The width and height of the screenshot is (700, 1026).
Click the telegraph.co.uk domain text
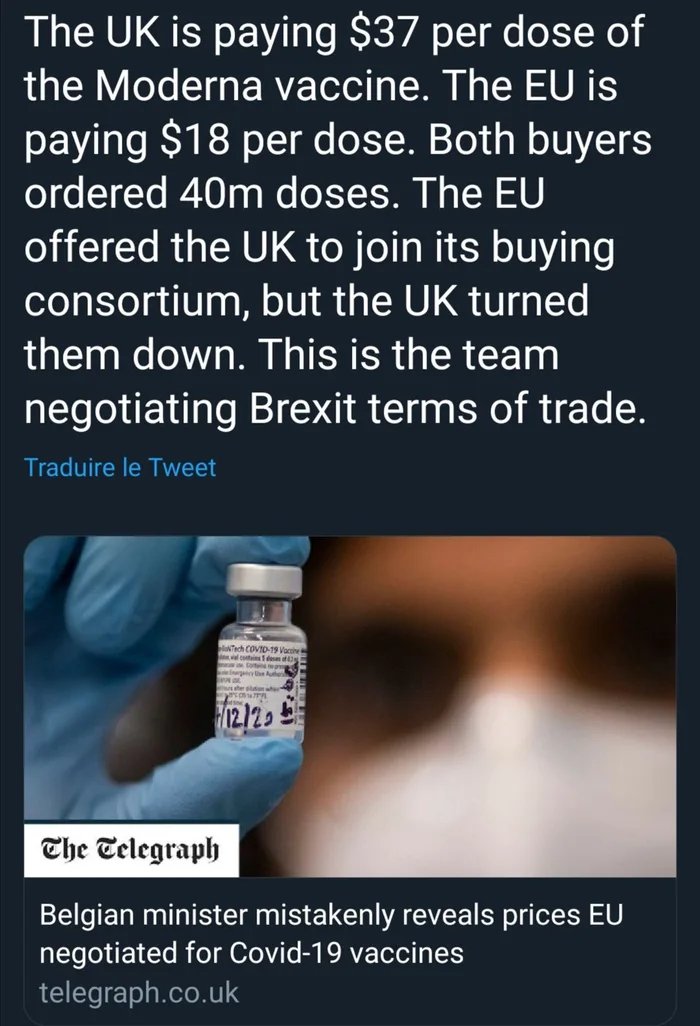pyautogui.click(x=139, y=993)
